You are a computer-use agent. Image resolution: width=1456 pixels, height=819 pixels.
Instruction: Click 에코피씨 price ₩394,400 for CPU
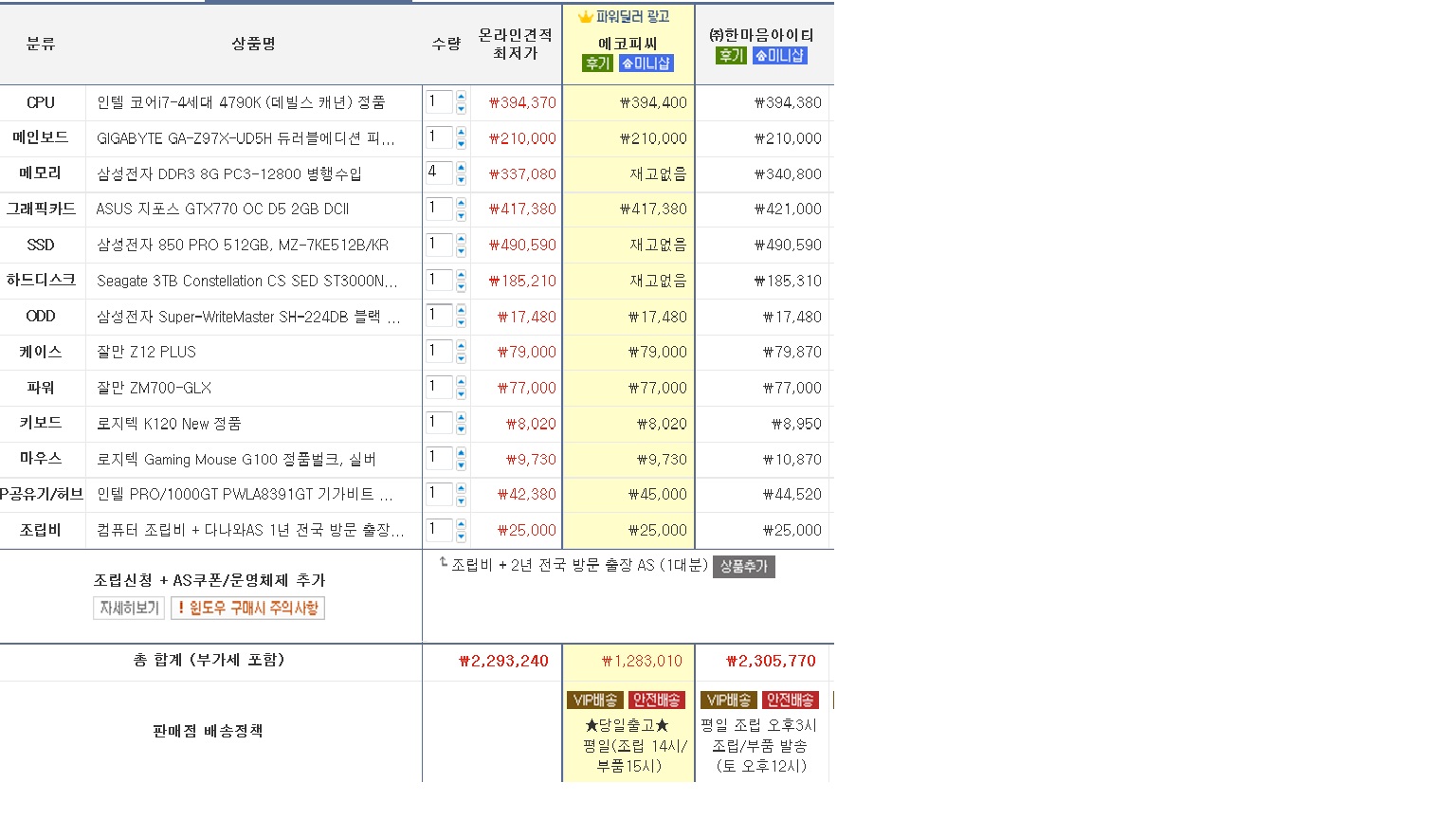(653, 102)
